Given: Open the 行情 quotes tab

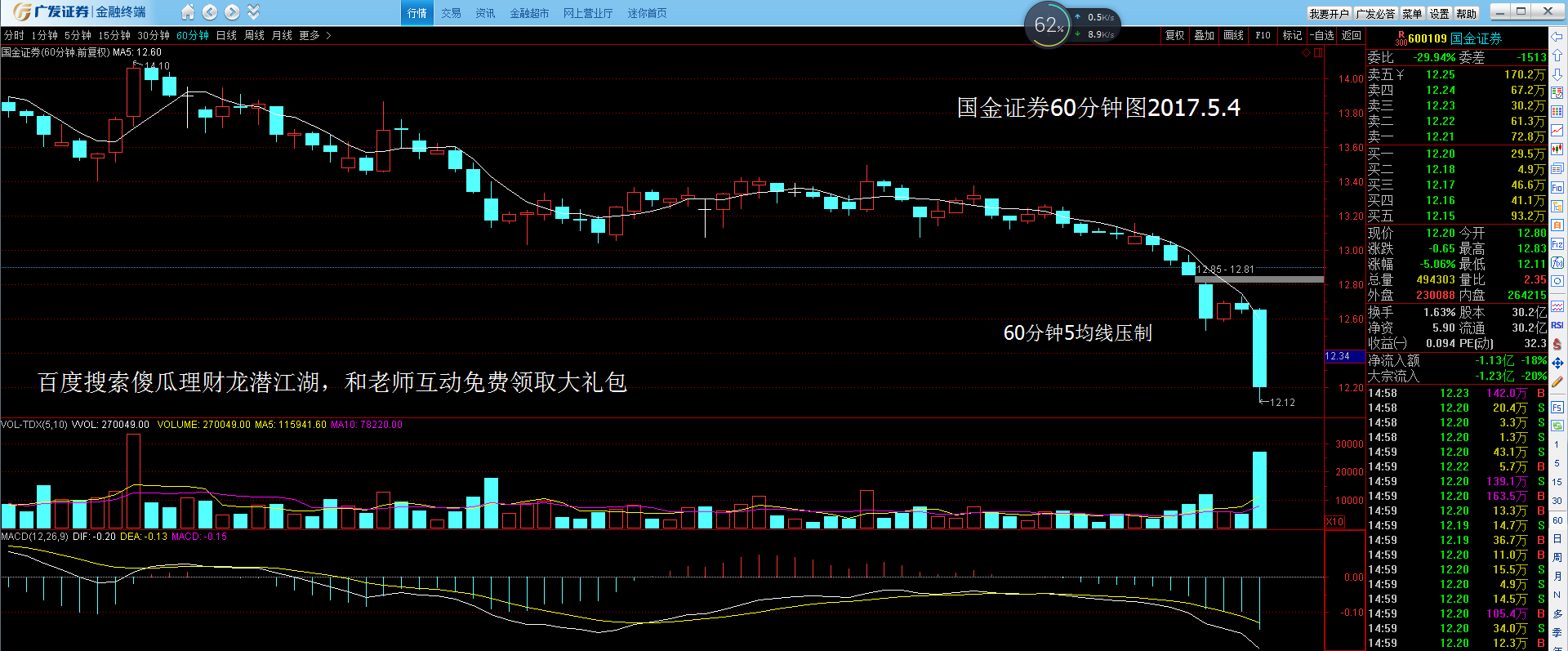Looking at the screenshot, I should (417, 13).
